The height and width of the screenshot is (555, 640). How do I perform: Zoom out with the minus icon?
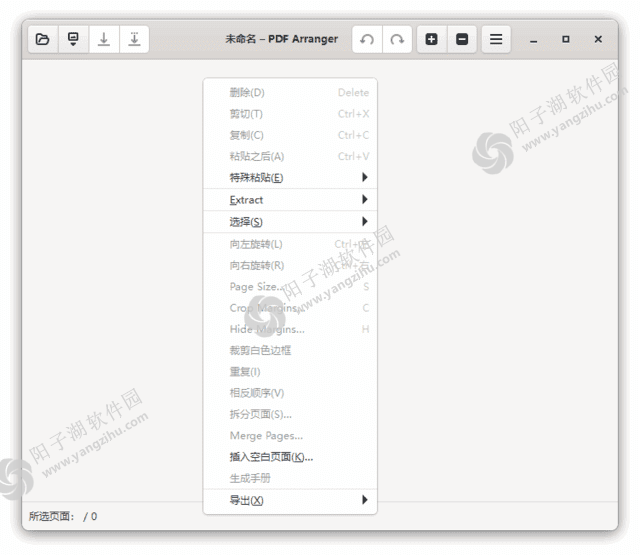tap(462, 39)
